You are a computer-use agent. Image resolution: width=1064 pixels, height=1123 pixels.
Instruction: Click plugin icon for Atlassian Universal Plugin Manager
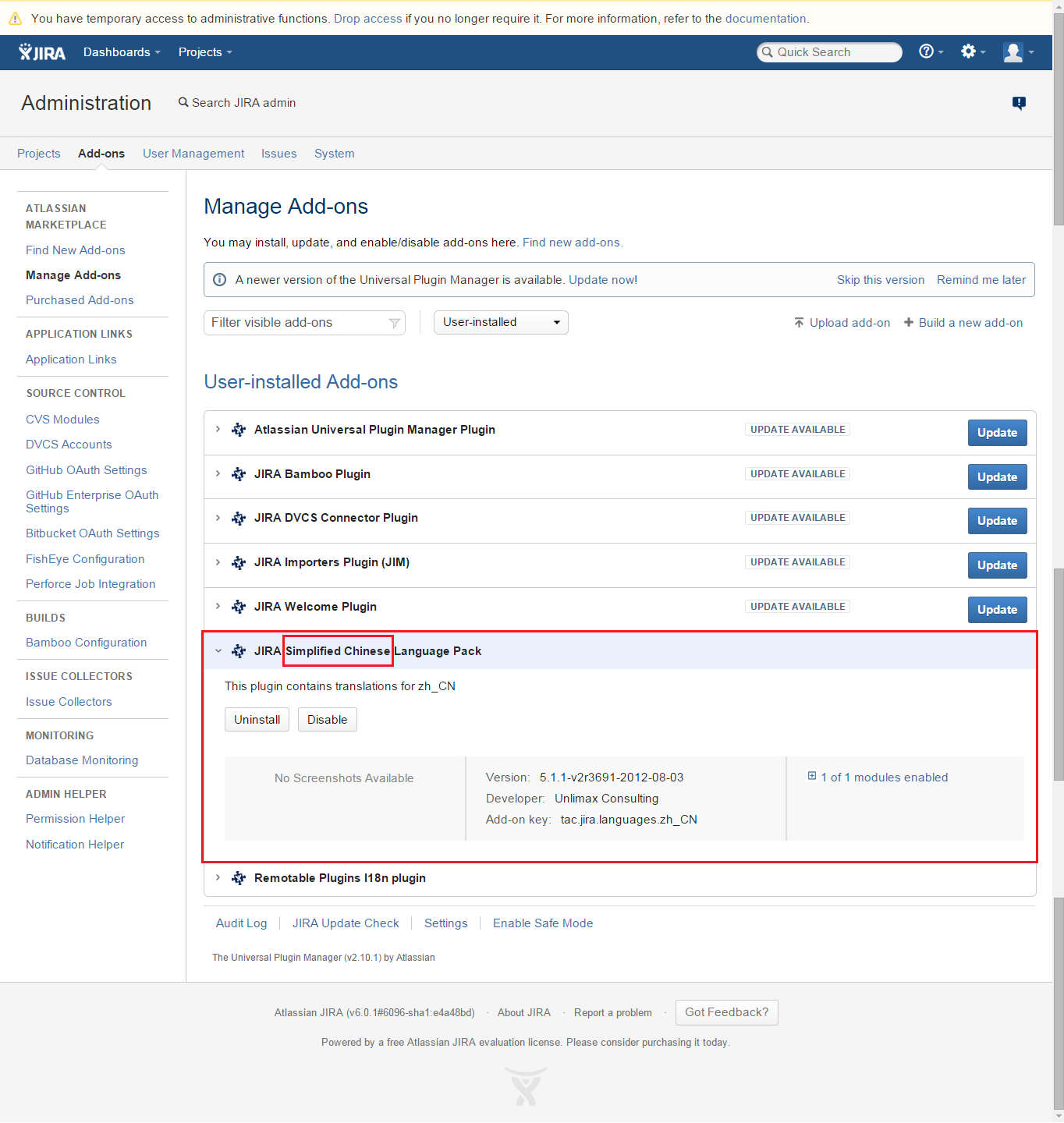(239, 430)
